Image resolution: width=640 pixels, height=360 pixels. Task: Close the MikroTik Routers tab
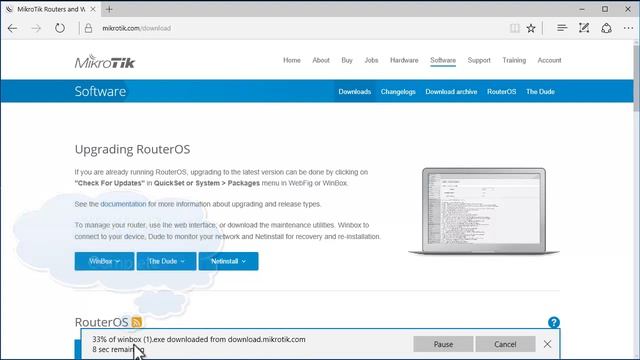(x=93, y=9)
